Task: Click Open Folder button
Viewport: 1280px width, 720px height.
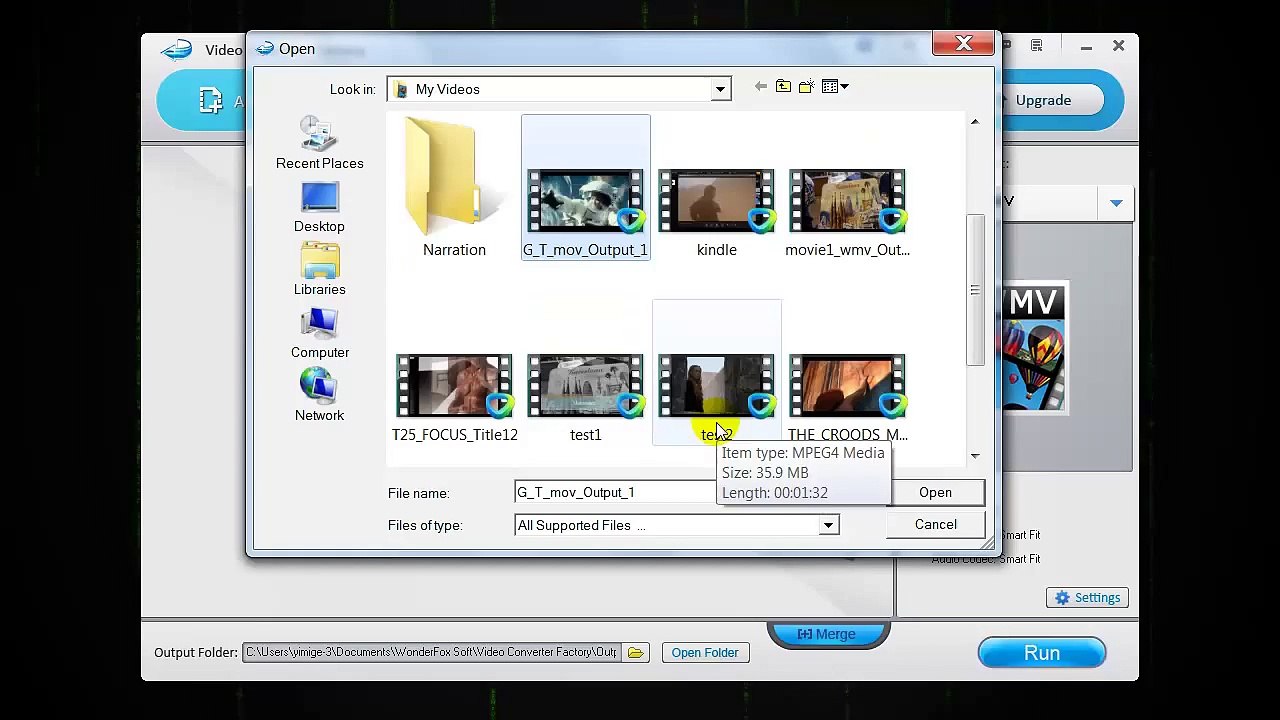Action: pos(705,653)
